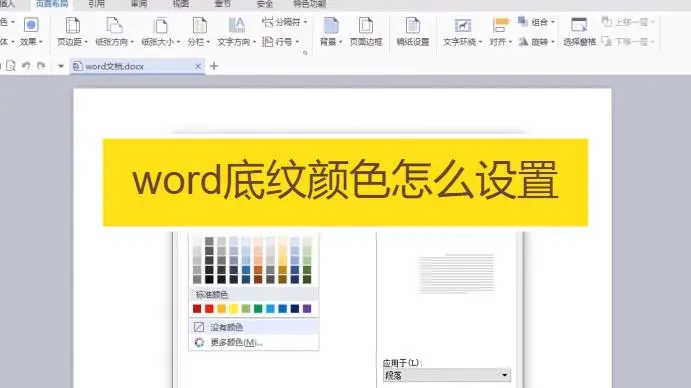The height and width of the screenshot is (388, 691).
Task: Click the 文字方向 text direction icon
Action: [x=237, y=25]
